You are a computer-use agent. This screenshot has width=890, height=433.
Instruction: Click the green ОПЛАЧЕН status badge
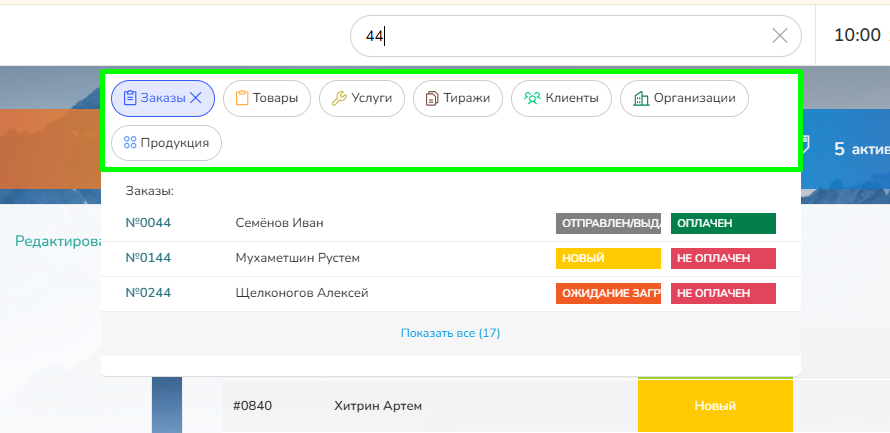click(723, 223)
